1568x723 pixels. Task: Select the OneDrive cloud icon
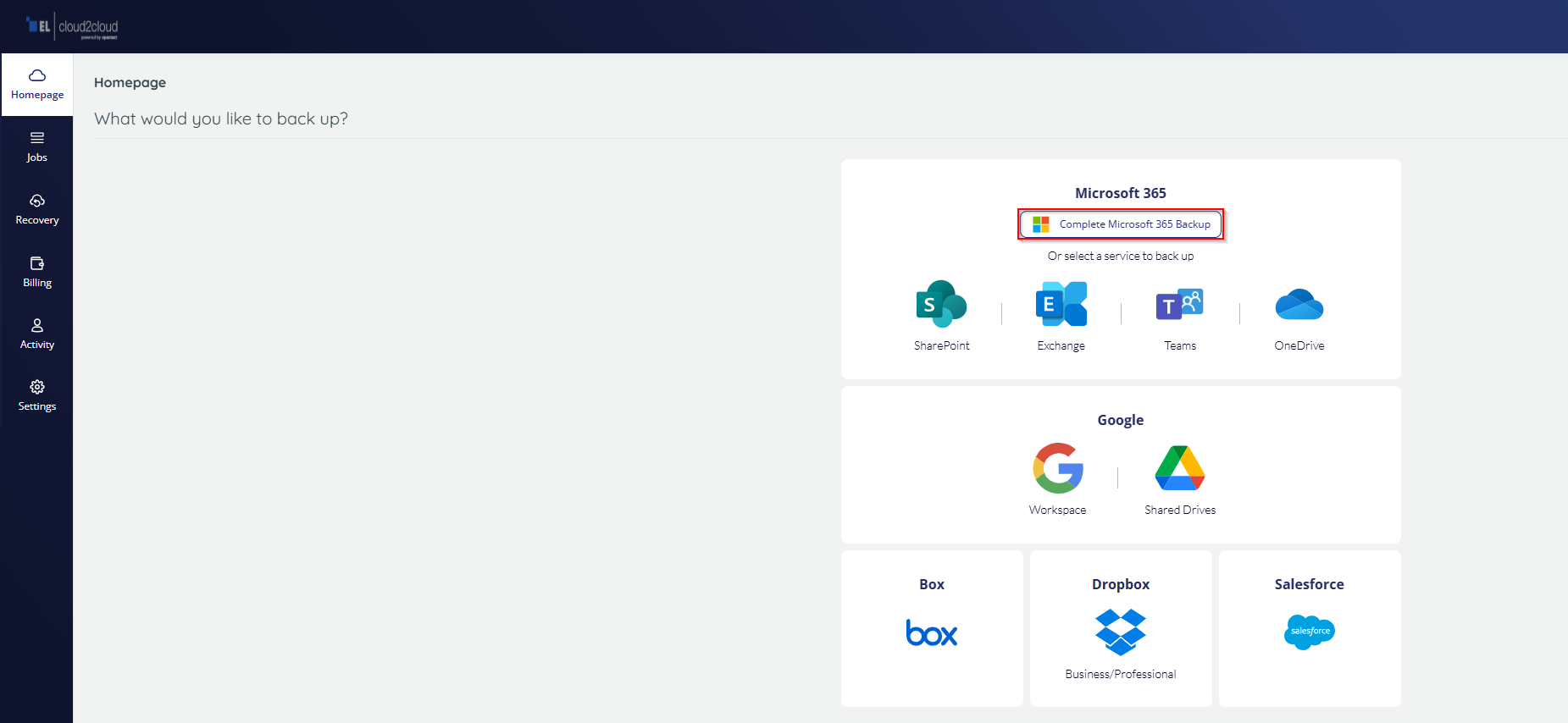1299,305
